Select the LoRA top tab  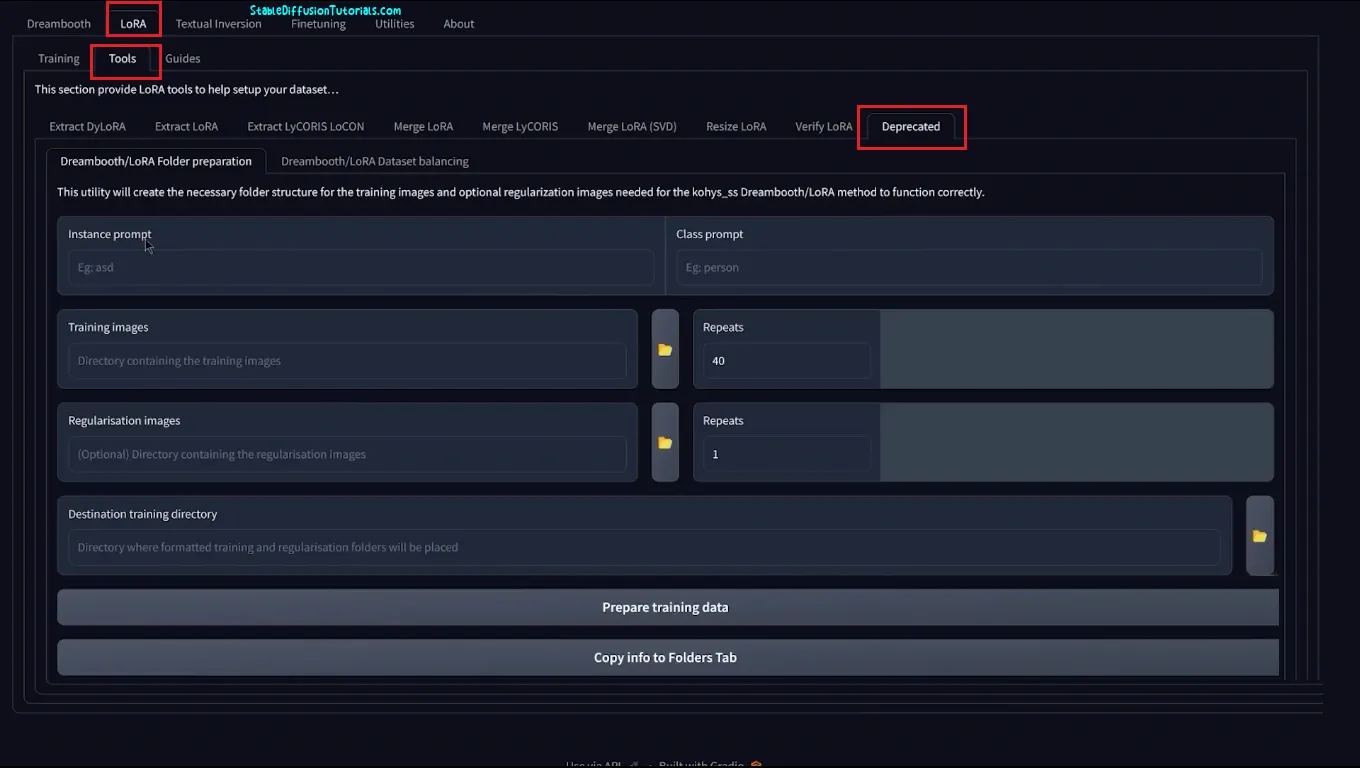pyautogui.click(x=133, y=24)
